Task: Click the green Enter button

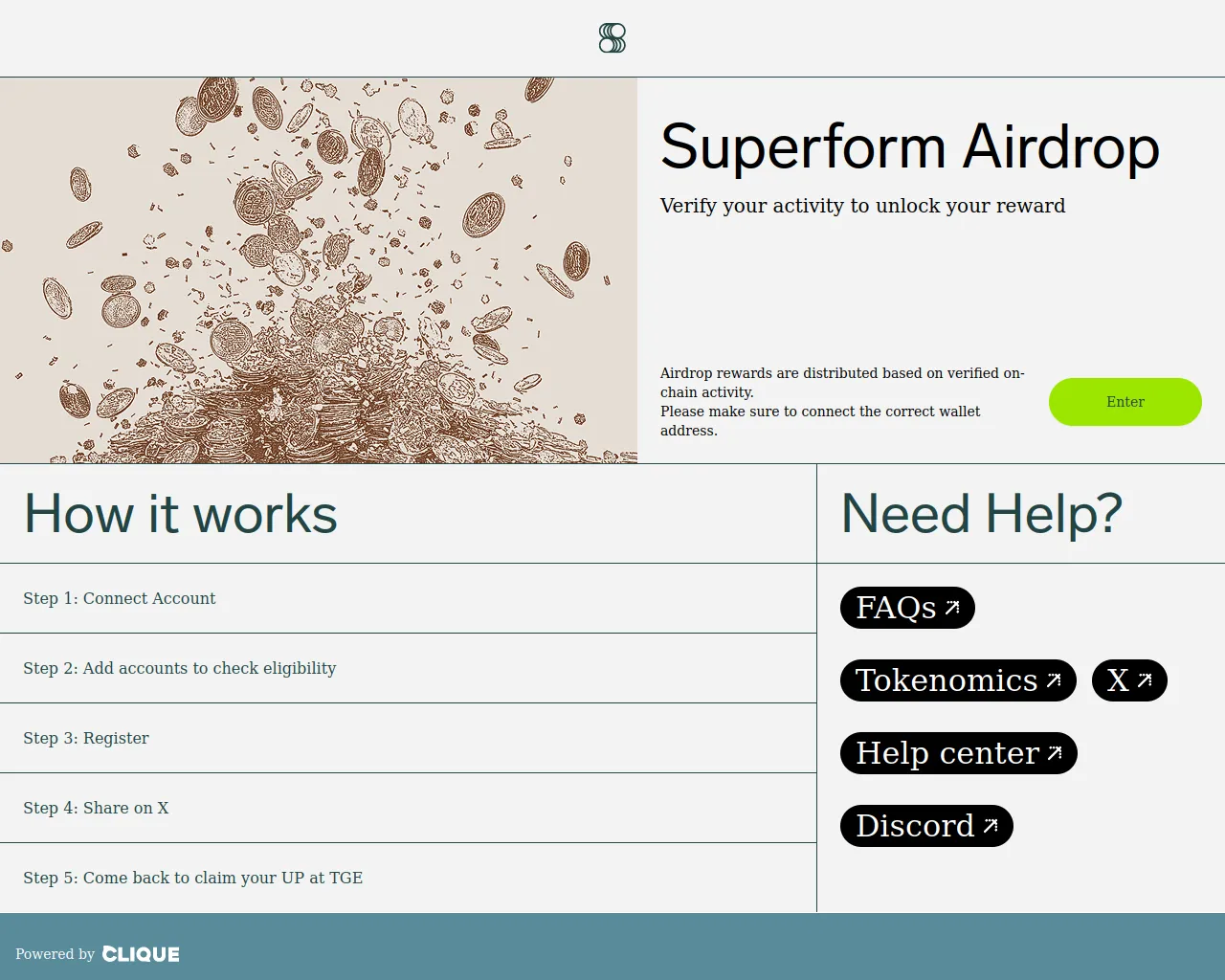Action: coord(1125,402)
